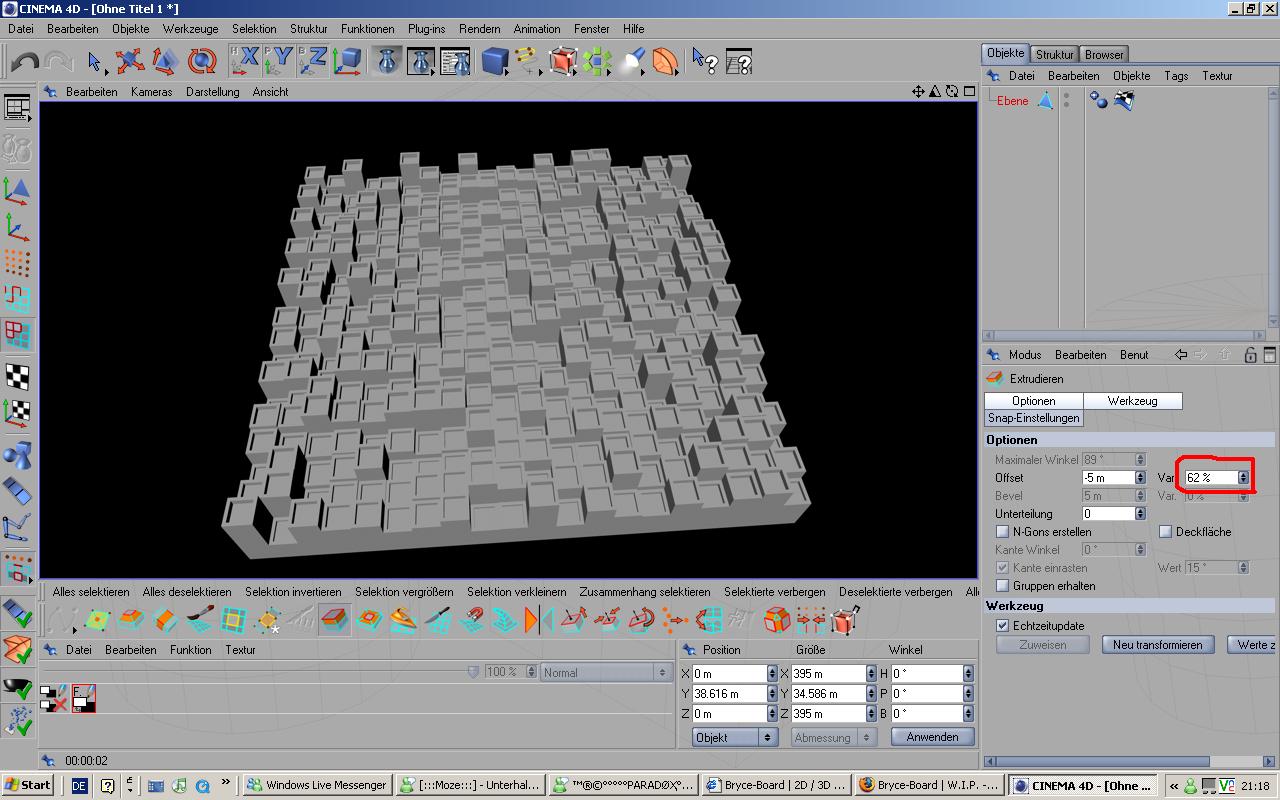Click the Anwenden button
The image size is (1280, 800).
pos(932,737)
